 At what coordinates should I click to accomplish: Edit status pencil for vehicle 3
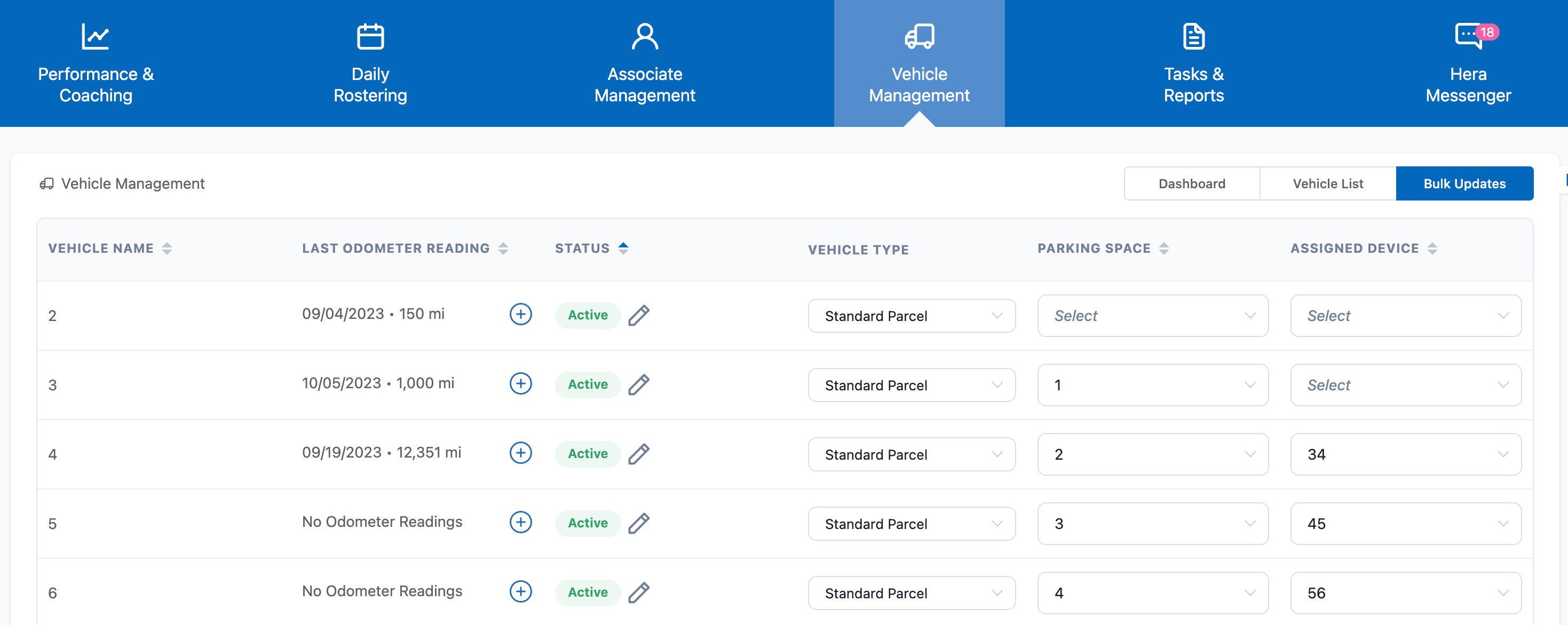pos(638,384)
